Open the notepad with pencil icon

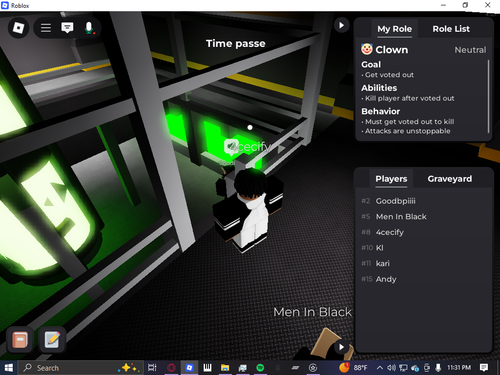pos(52,340)
